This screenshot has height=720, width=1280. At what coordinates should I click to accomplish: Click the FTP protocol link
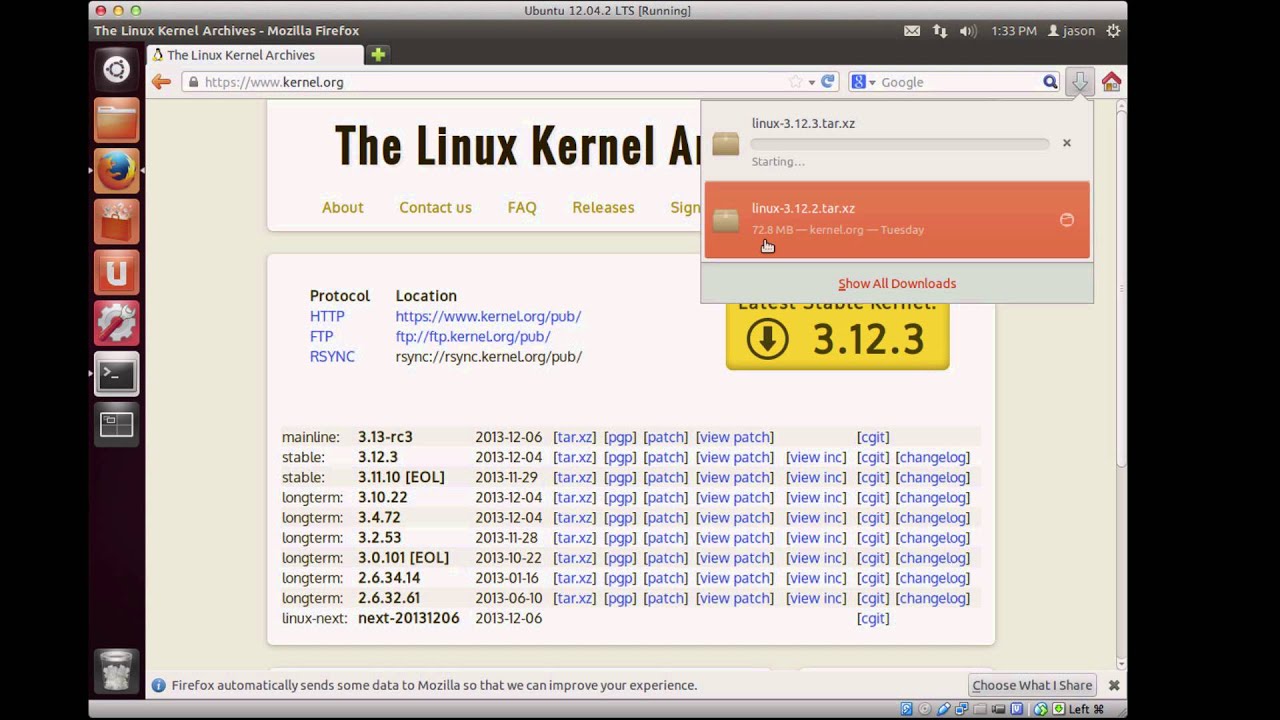tap(321, 336)
